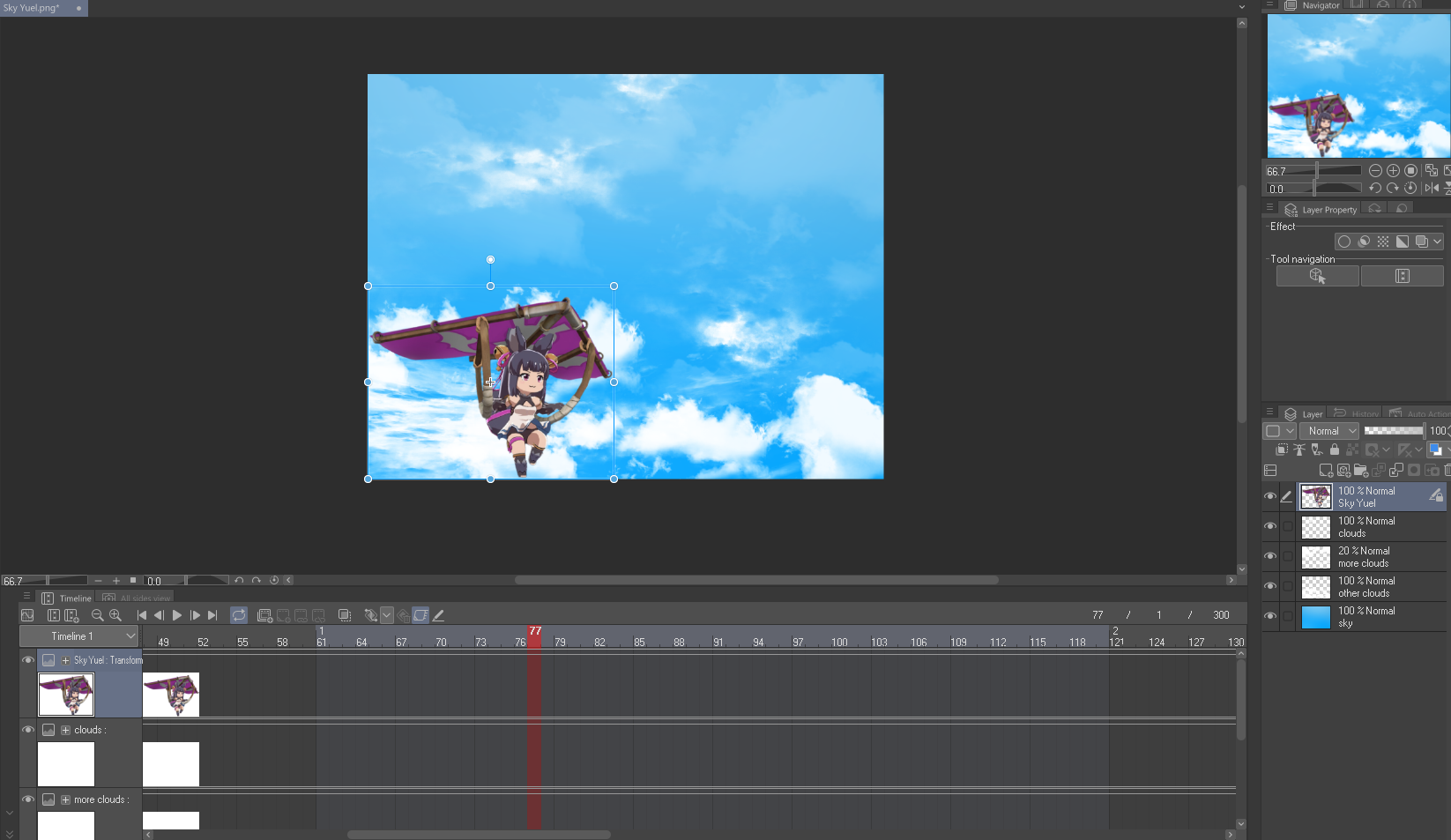Toggle loop playback in Timeline
Viewport: 1451px width, 840px height.
point(239,615)
